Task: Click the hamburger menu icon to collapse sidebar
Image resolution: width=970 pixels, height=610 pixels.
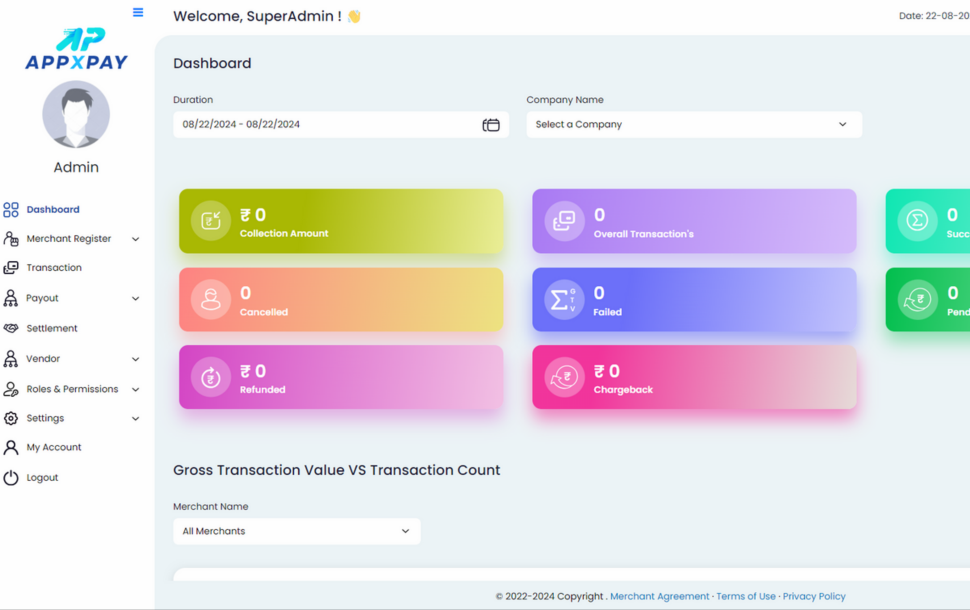Action: coord(138,13)
